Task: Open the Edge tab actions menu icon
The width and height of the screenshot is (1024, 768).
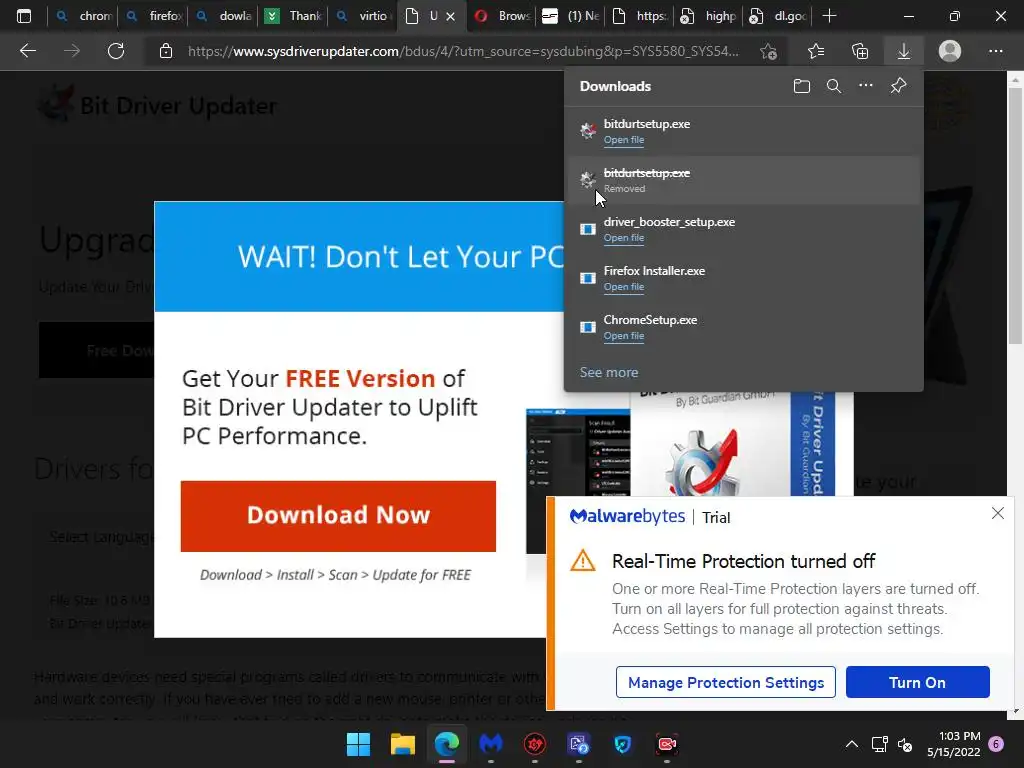Action: 24,16
